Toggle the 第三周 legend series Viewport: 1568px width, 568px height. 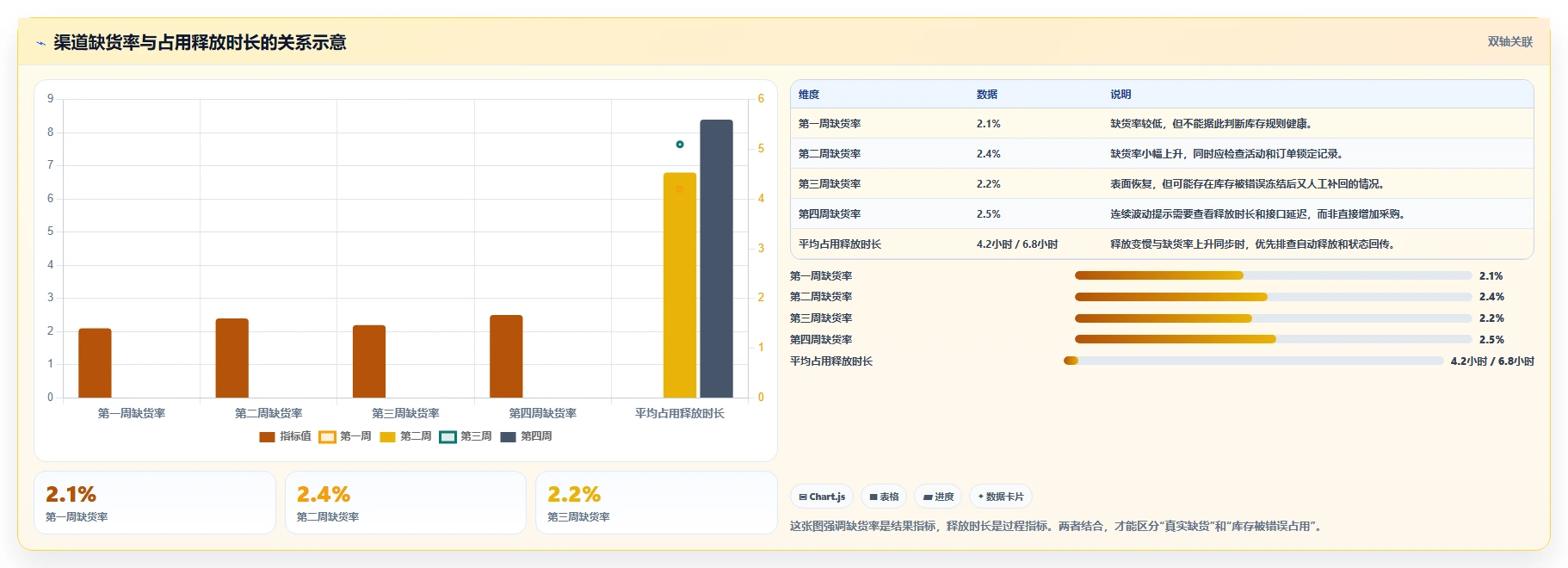pyautogui.click(x=466, y=436)
